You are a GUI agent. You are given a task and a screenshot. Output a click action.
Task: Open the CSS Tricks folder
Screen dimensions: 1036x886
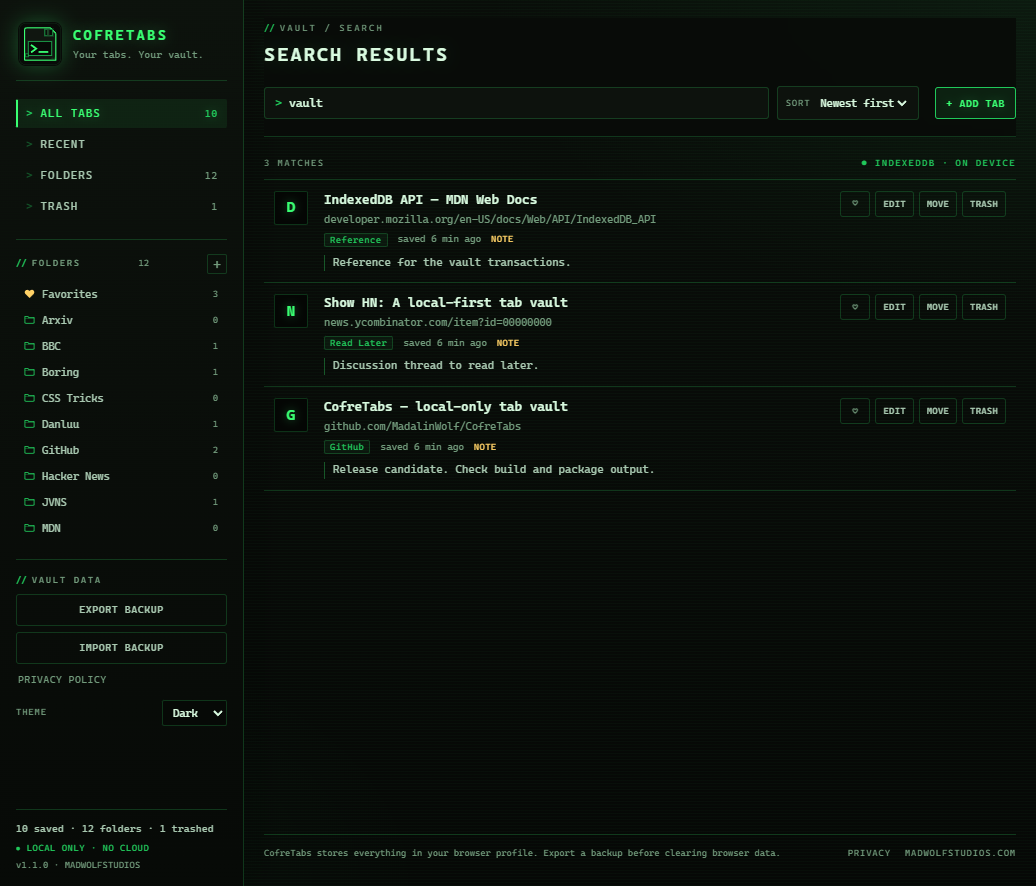click(121, 398)
